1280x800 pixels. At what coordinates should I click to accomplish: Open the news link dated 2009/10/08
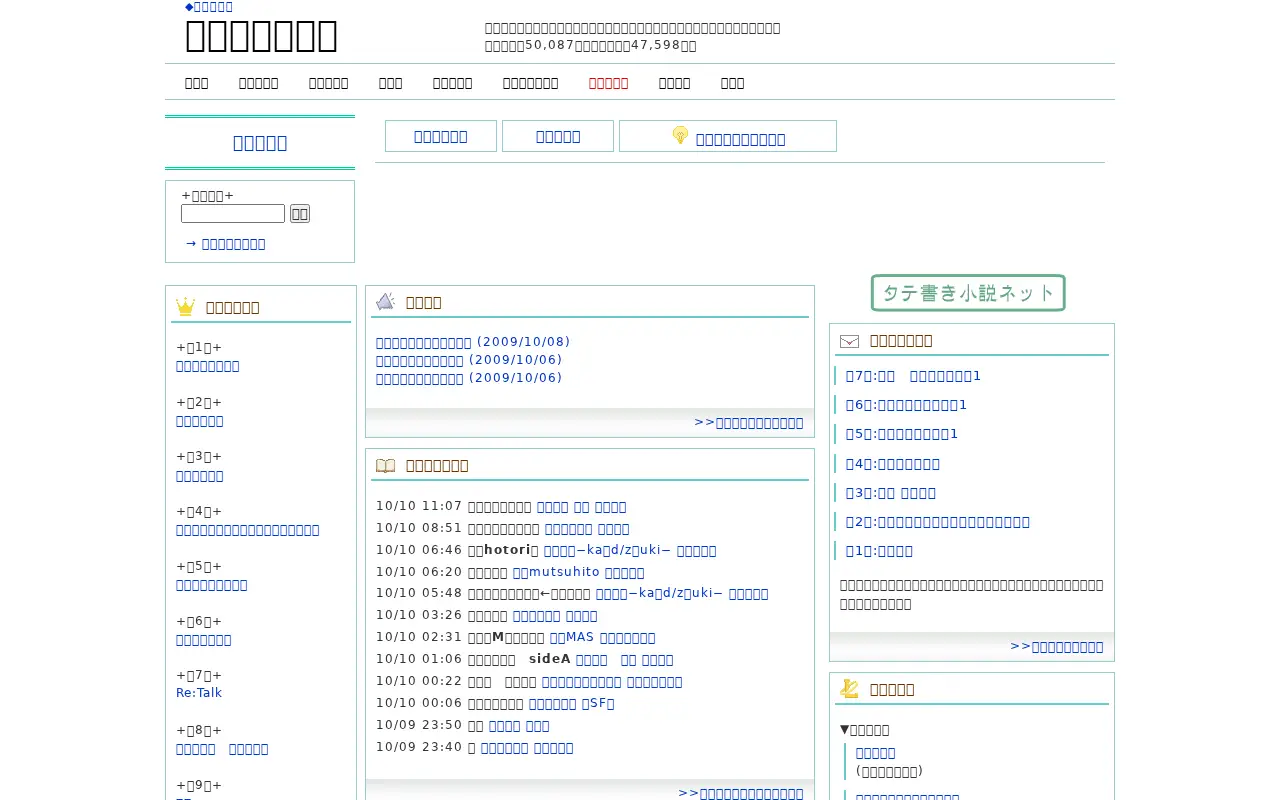click(473, 342)
